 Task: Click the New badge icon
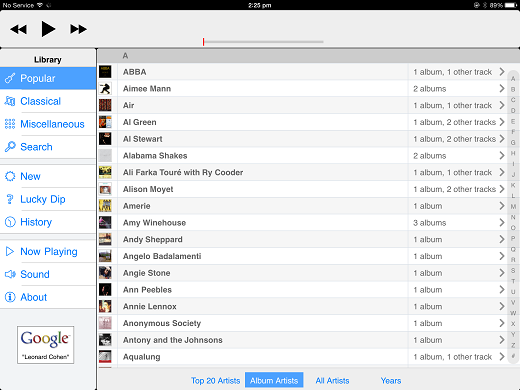tap(10, 176)
